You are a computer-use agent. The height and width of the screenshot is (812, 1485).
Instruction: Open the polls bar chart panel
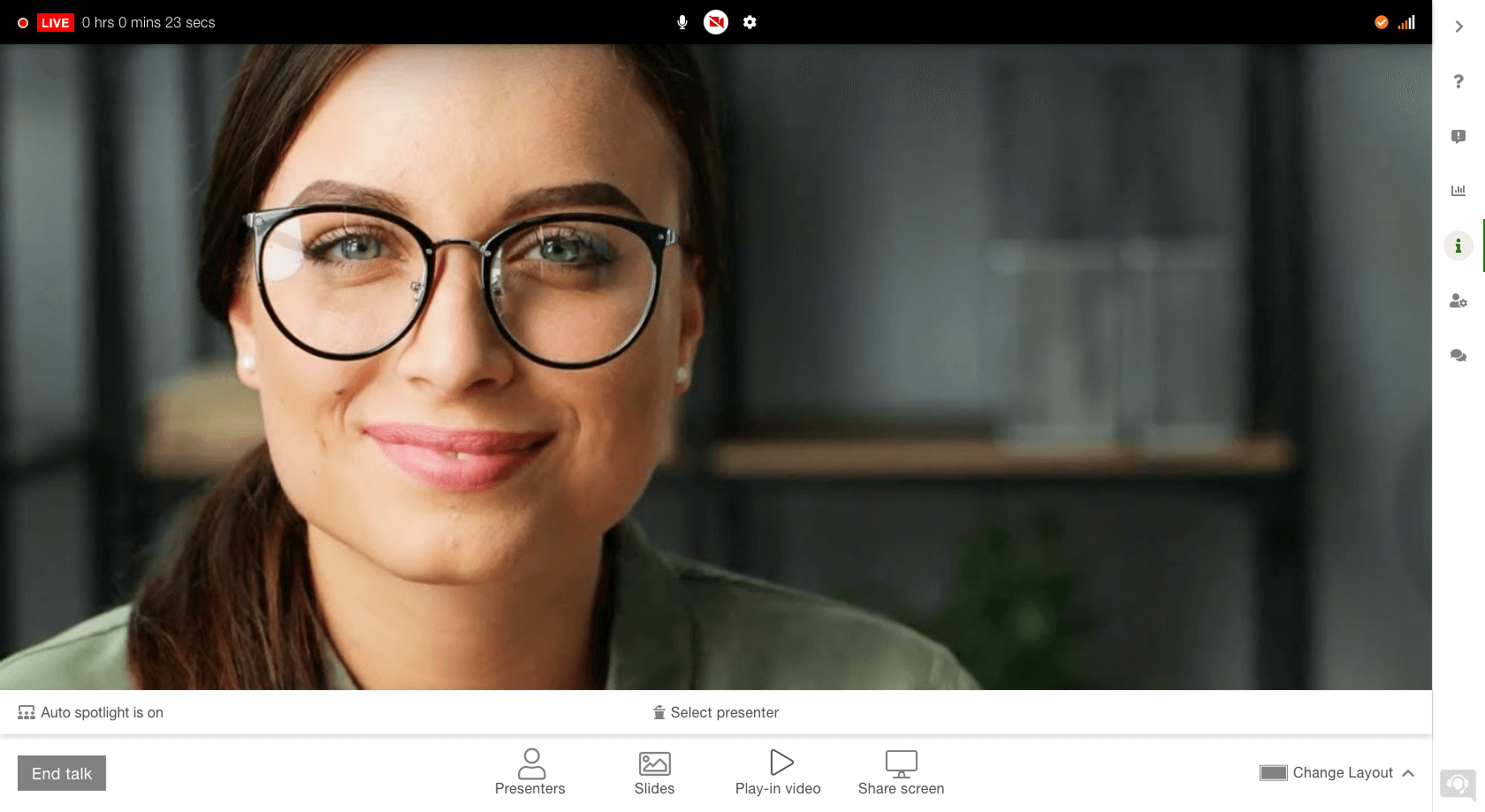pyautogui.click(x=1458, y=191)
